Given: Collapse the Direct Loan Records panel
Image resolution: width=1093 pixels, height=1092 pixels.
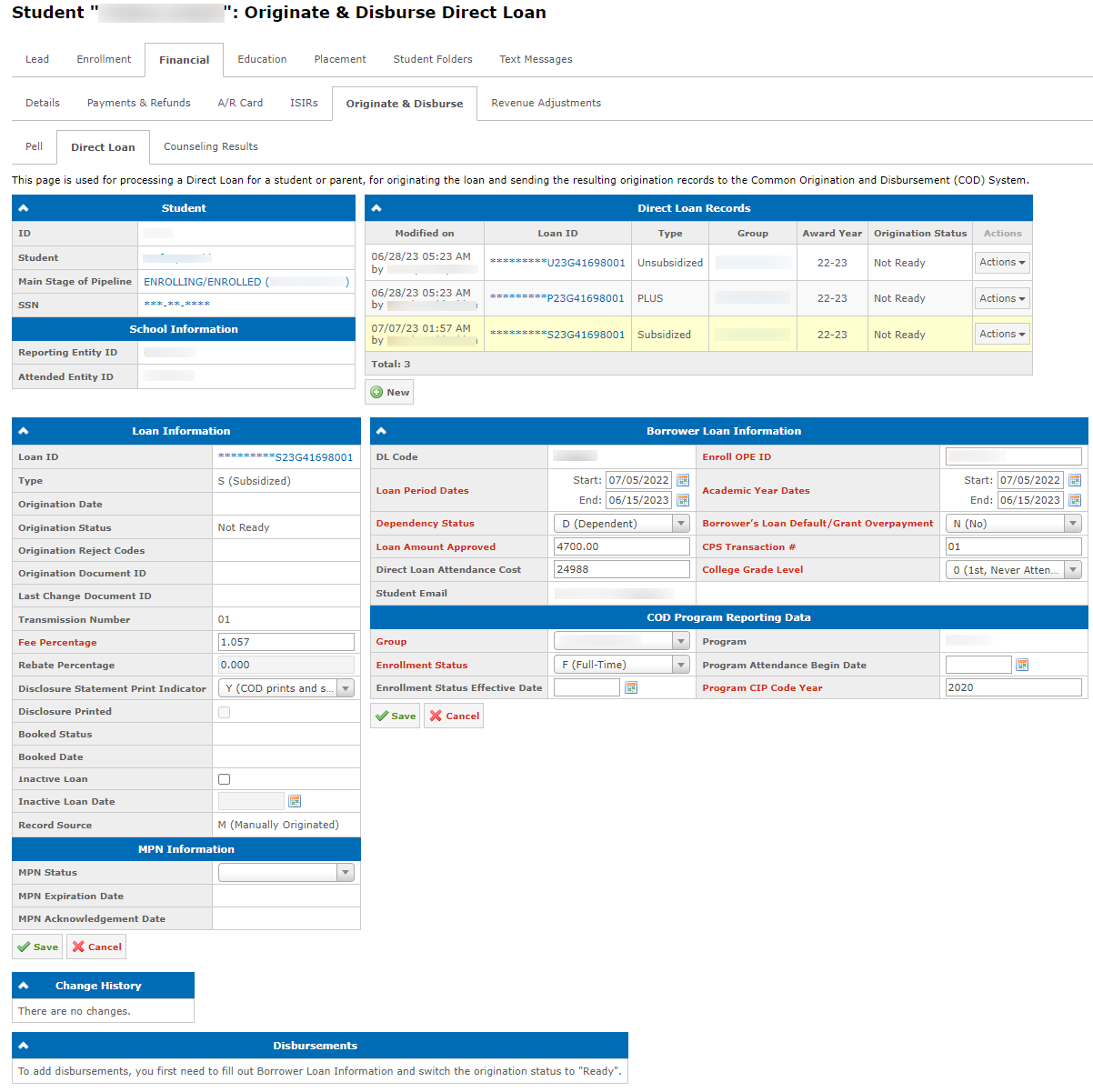Looking at the screenshot, I should (x=376, y=208).
